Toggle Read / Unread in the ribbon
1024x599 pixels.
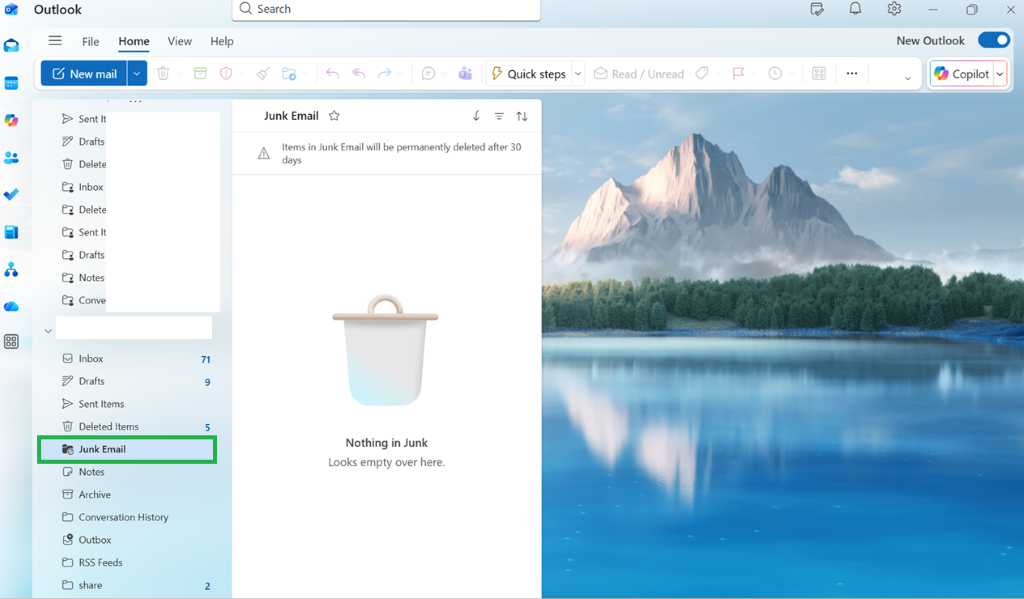[x=638, y=73]
